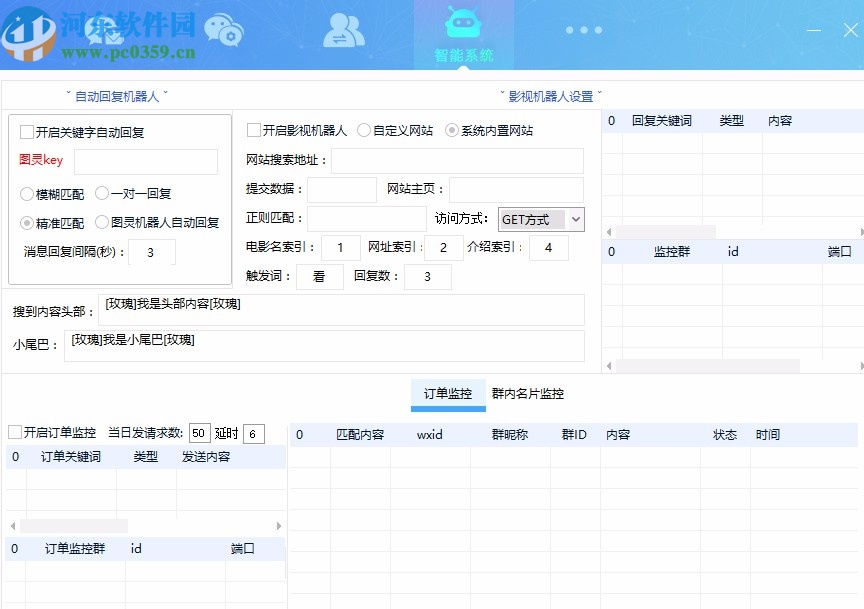Image resolution: width=864 pixels, height=609 pixels.
Task: Click the 消息回复间隔(秒) value field
Action: pyautogui.click(x=152, y=252)
